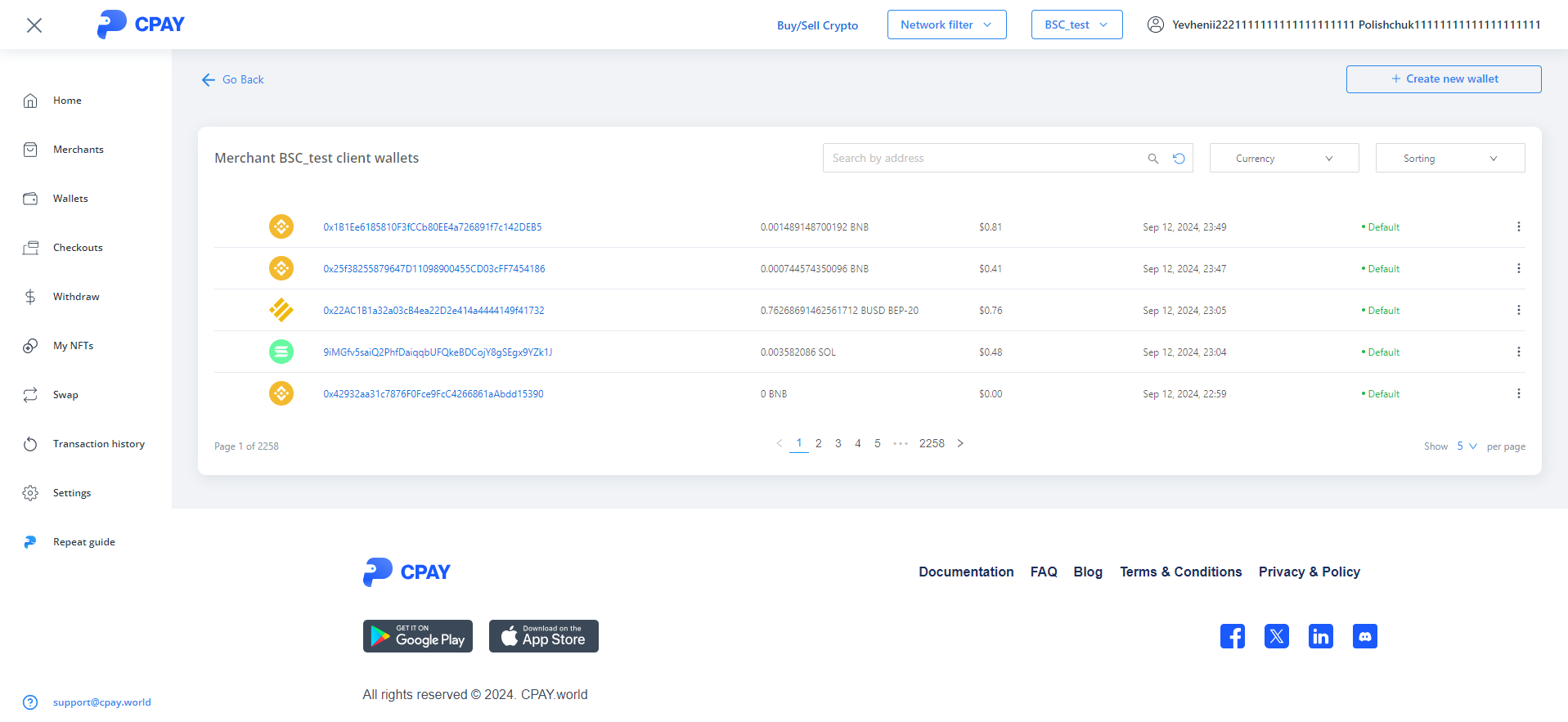Image resolution: width=1568 pixels, height=722 pixels.
Task: Click the user profile avatar icon
Action: pos(1155,25)
